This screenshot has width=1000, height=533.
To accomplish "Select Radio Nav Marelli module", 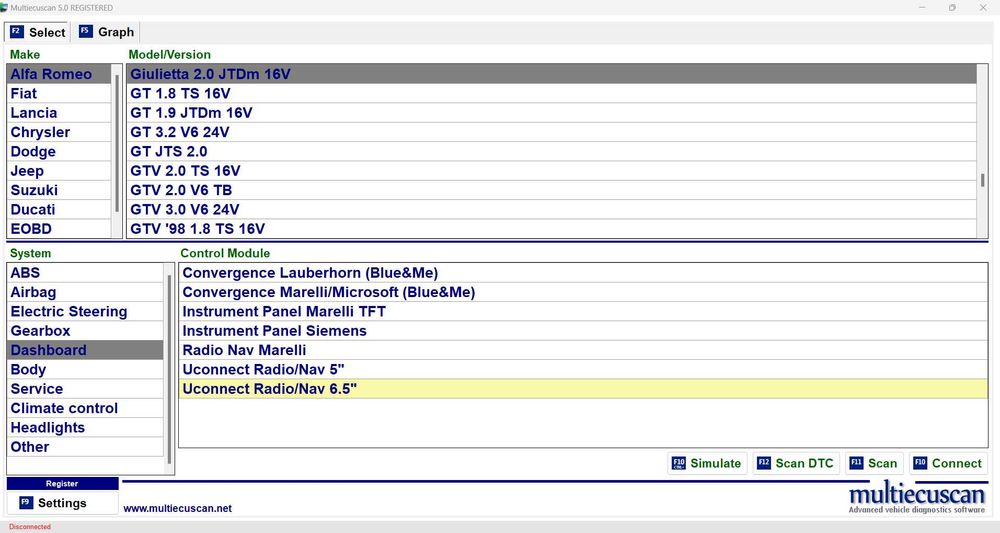I will click(583, 350).
